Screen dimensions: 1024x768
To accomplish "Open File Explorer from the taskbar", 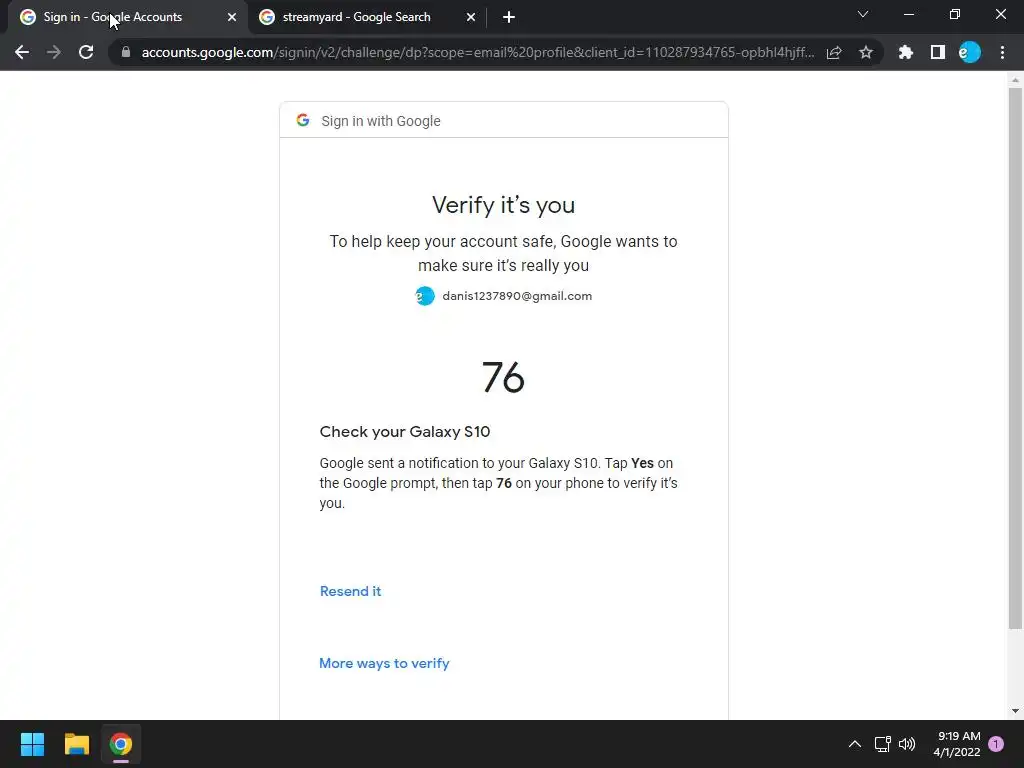I will (76, 744).
